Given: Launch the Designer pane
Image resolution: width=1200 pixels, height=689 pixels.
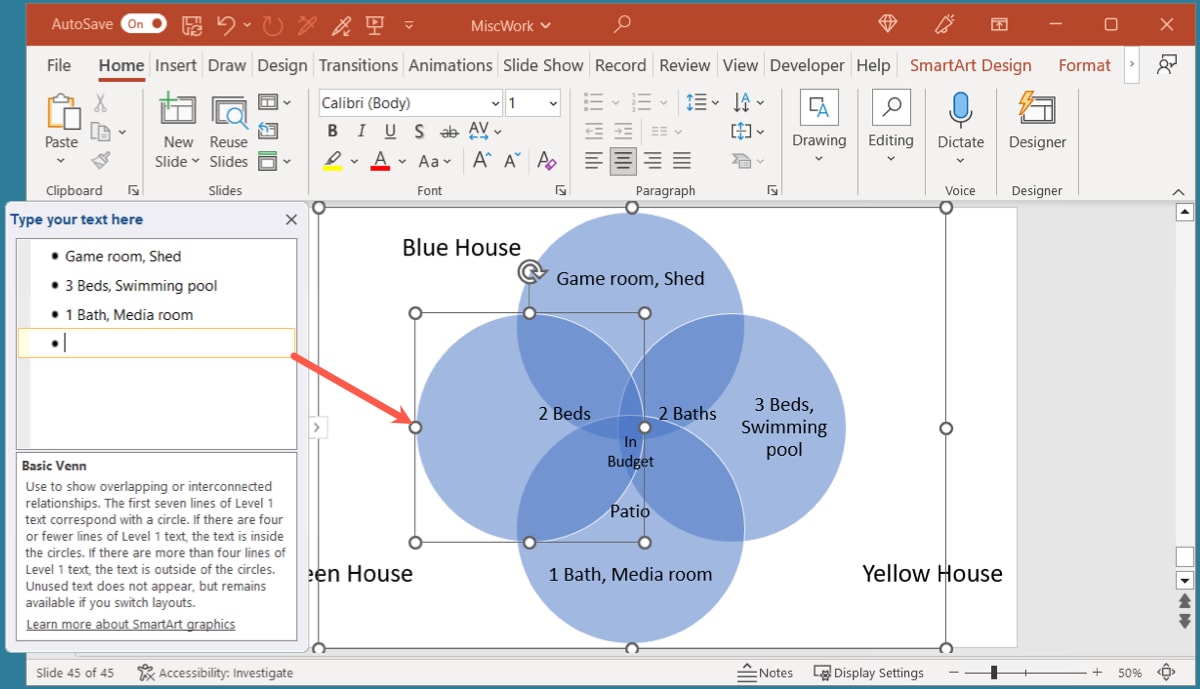Looking at the screenshot, I should (x=1036, y=120).
